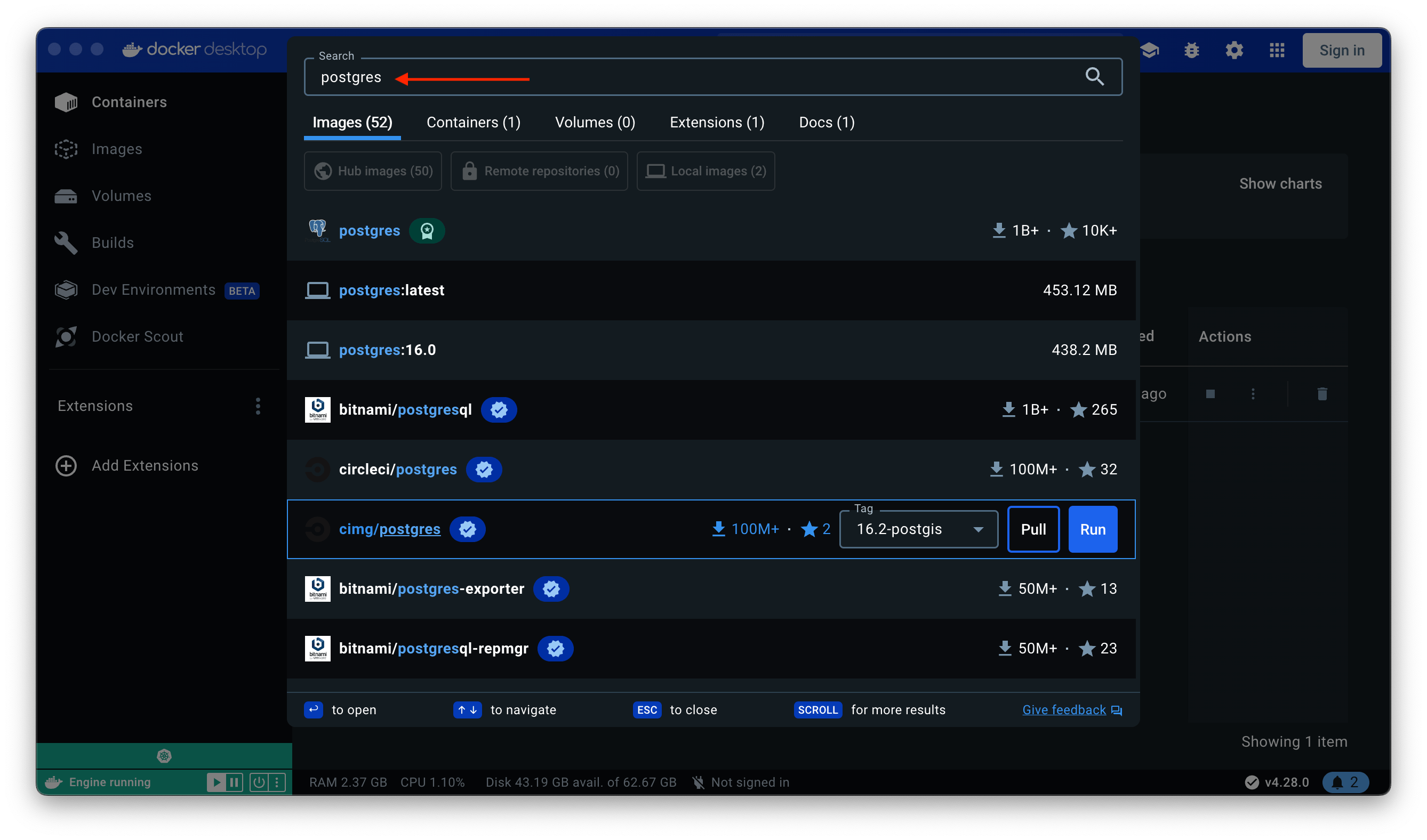Image resolution: width=1427 pixels, height=840 pixels.
Task: Click the Docker Scout sidebar icon
Action: pyautogui.click(x=68, y=335)
